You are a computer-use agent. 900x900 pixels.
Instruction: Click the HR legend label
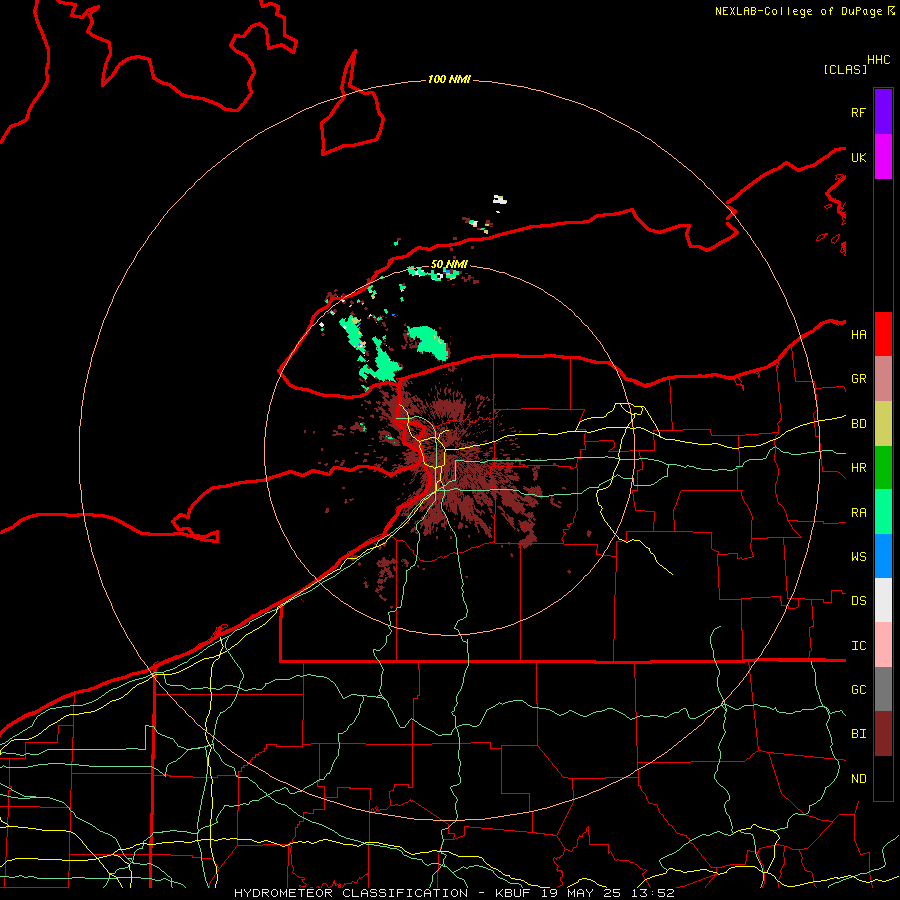tap(858, 468)
